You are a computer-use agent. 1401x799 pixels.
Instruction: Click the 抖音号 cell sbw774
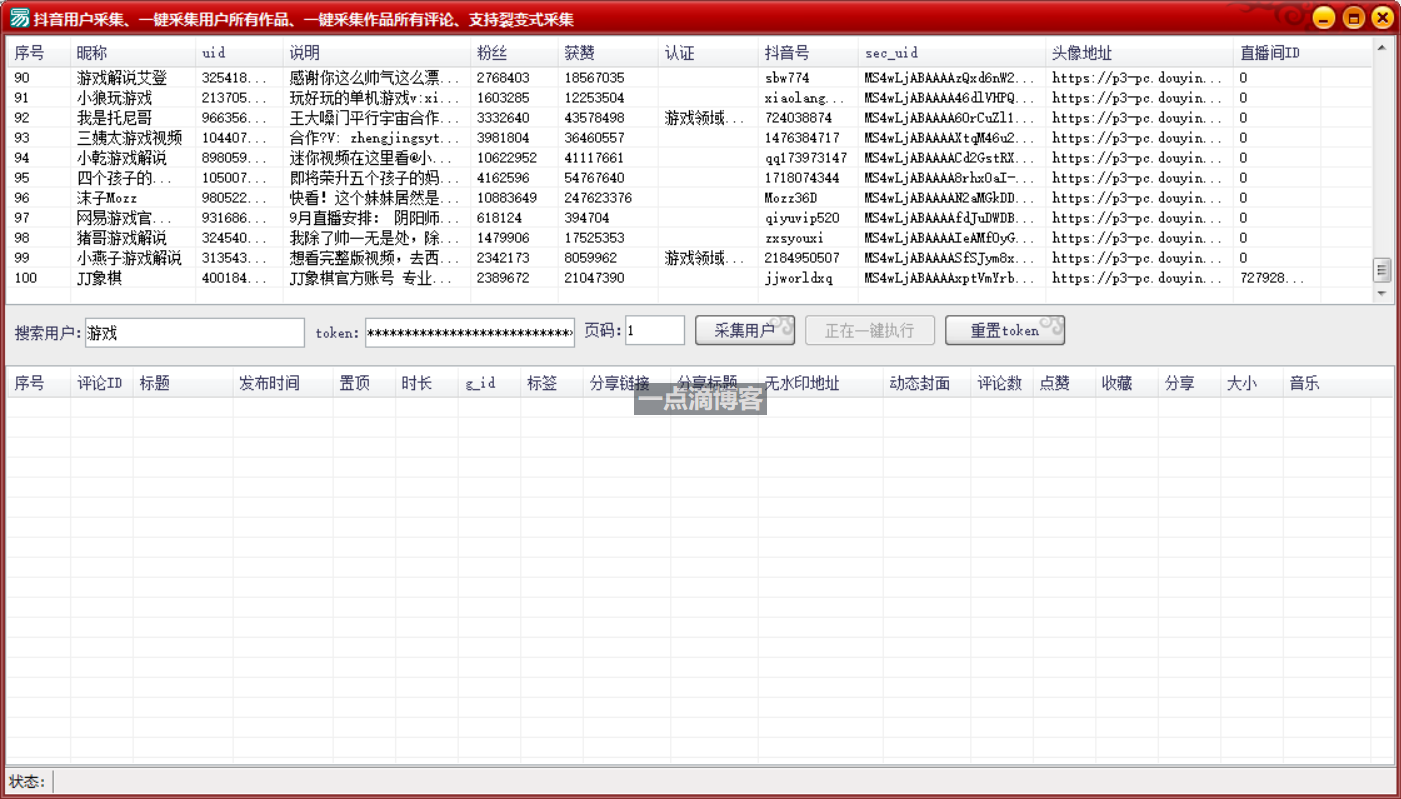pos(787,78)
